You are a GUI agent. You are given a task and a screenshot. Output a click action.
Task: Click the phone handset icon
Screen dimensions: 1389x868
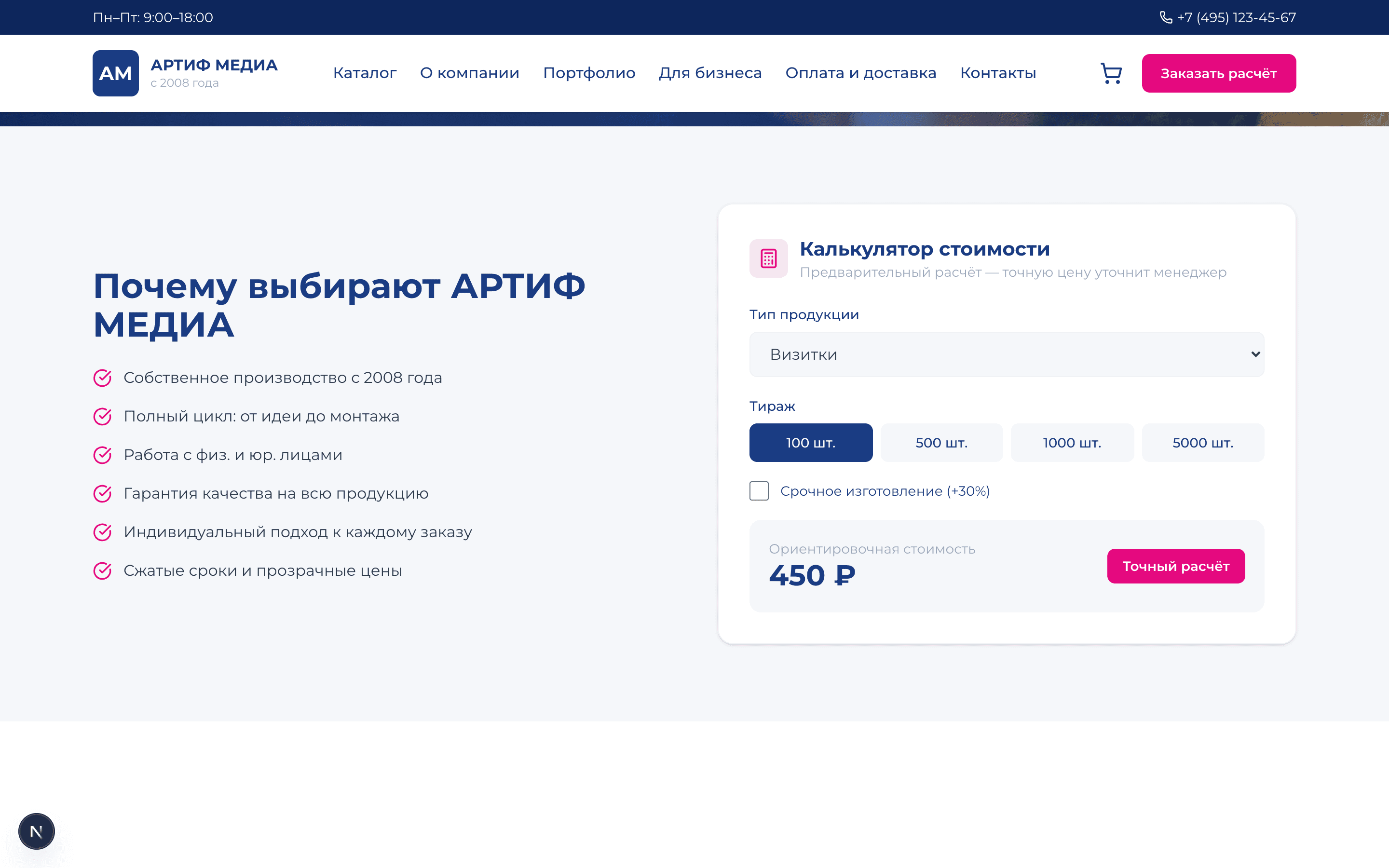1166,17
